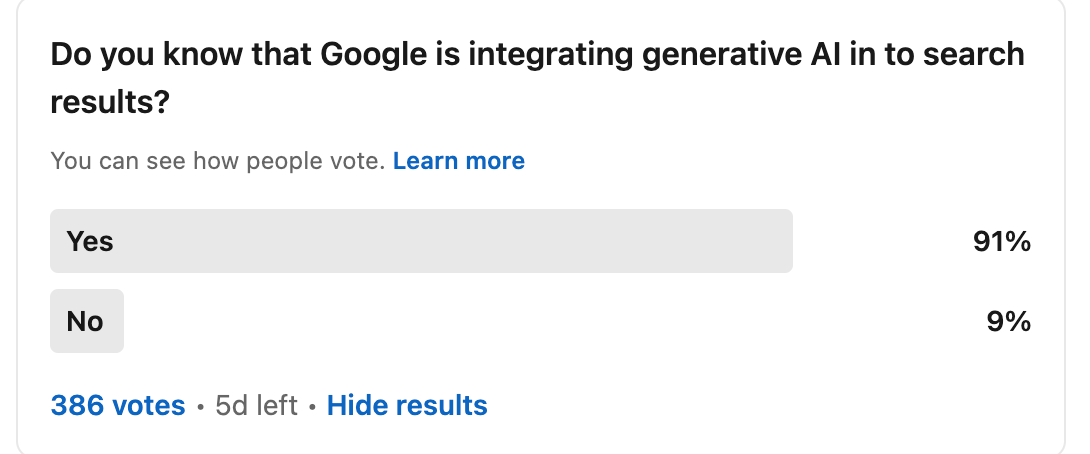Image resolution: width=1090 pixels, height=454 pixels.
Task: Toggle "Hide results" for the poll
Action: [407, 405]
